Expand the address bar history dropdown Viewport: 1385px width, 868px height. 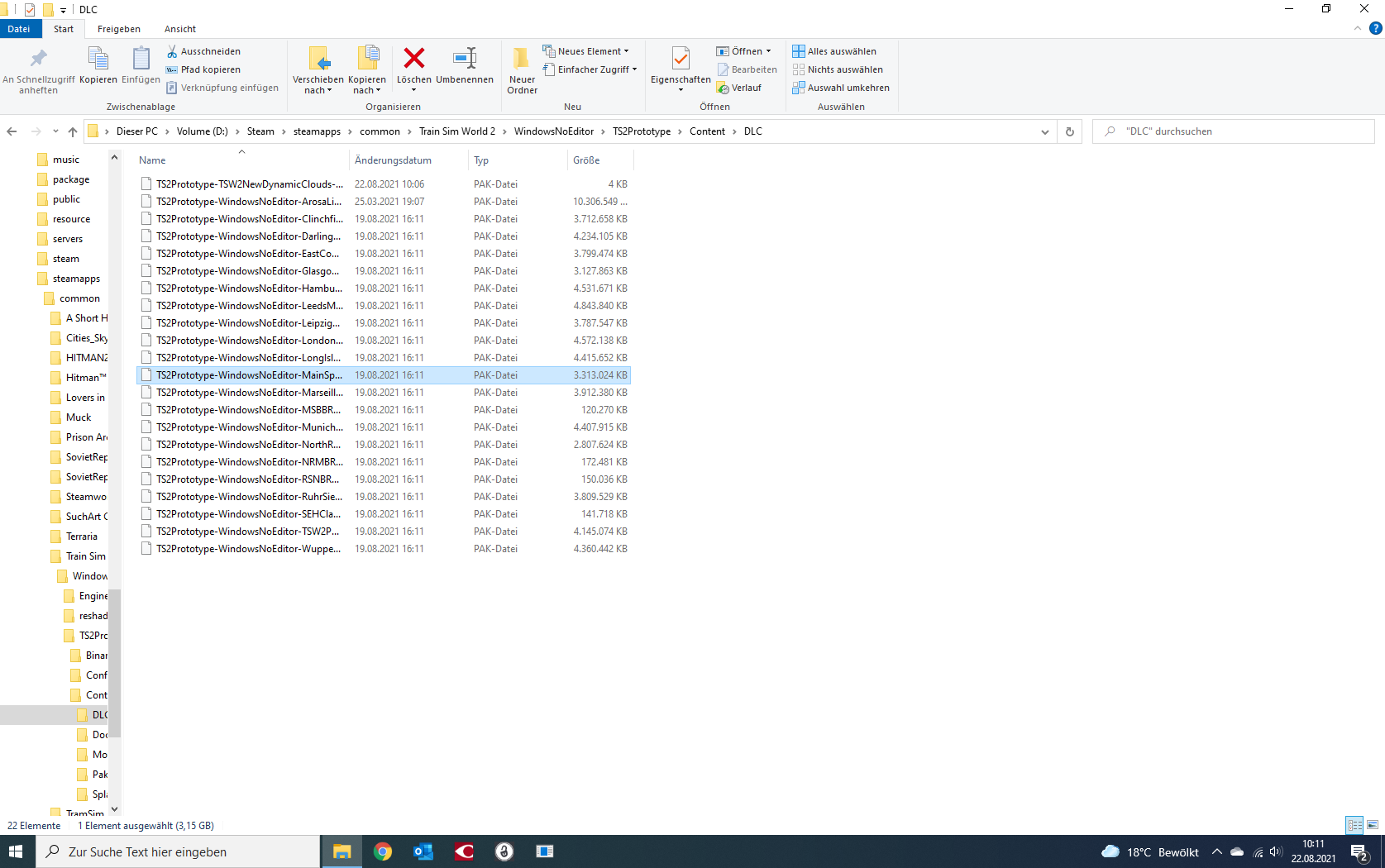pyautogui.click(x=1044, y=131)
